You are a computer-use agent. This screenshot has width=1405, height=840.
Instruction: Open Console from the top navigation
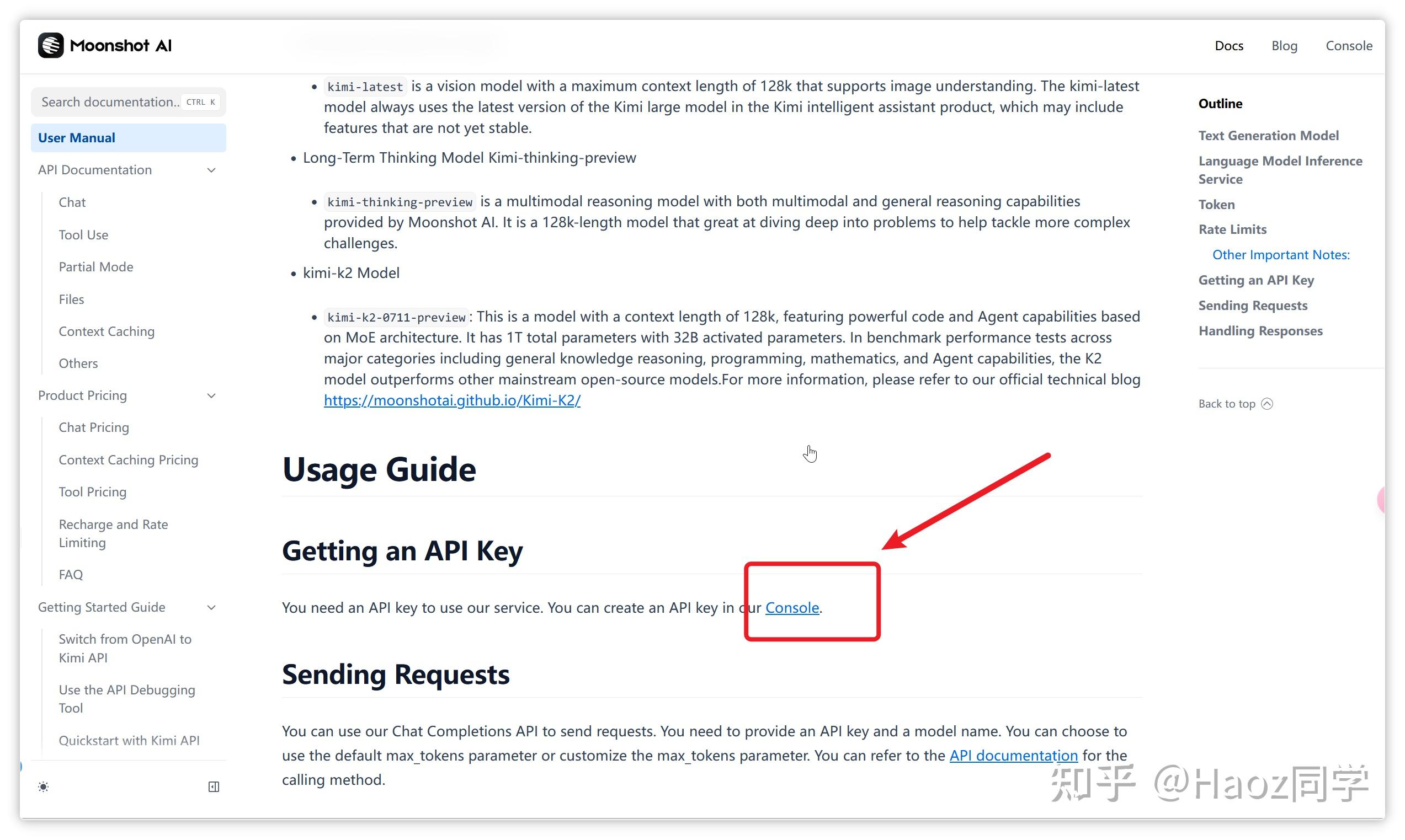(1348, 45)
